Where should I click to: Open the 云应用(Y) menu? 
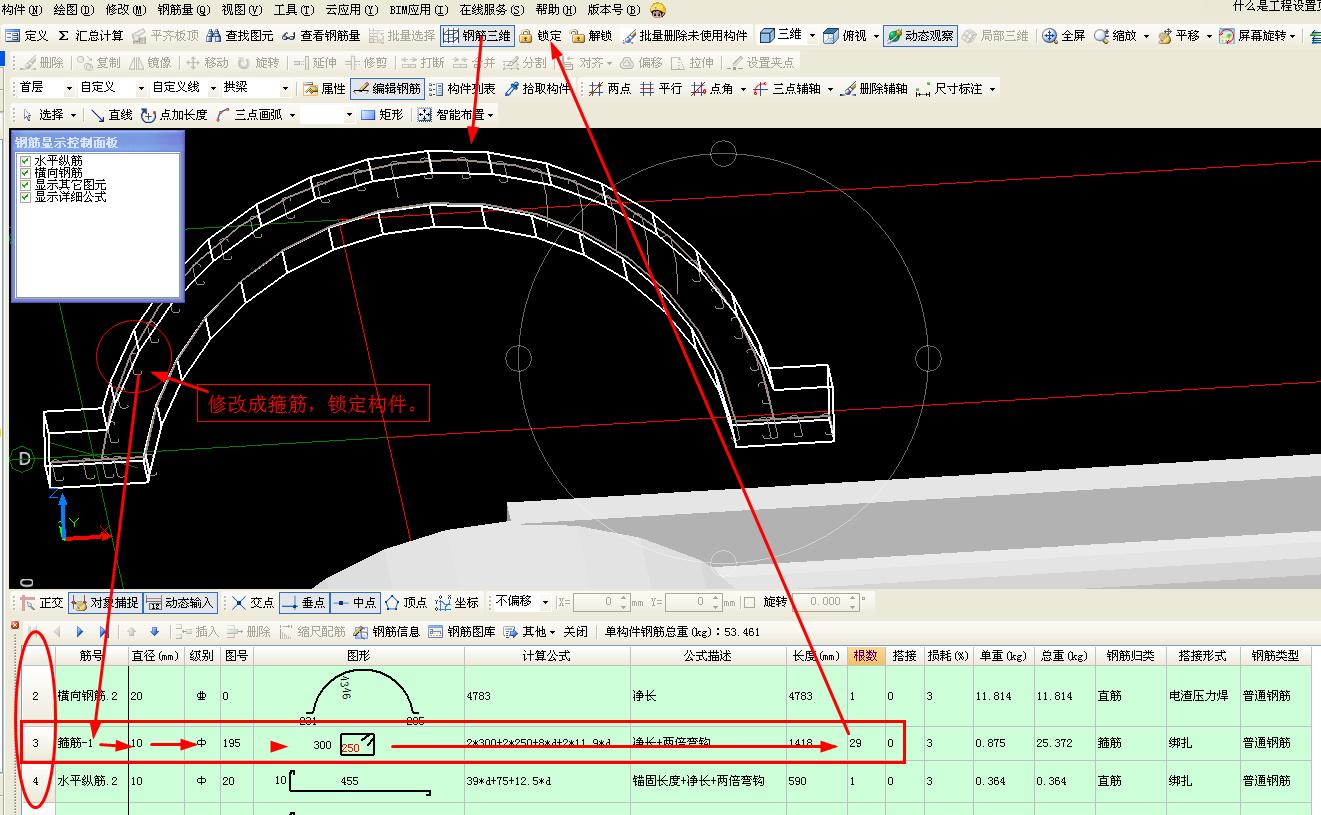coord(352,9)
